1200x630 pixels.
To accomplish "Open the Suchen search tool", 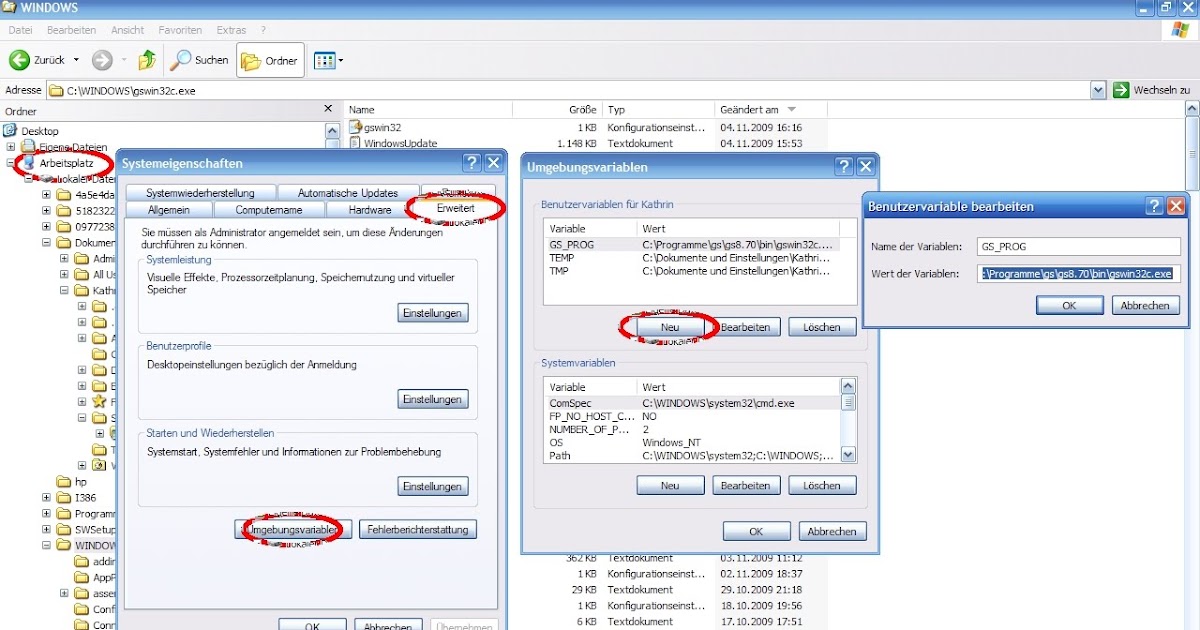I will point(200,60).
